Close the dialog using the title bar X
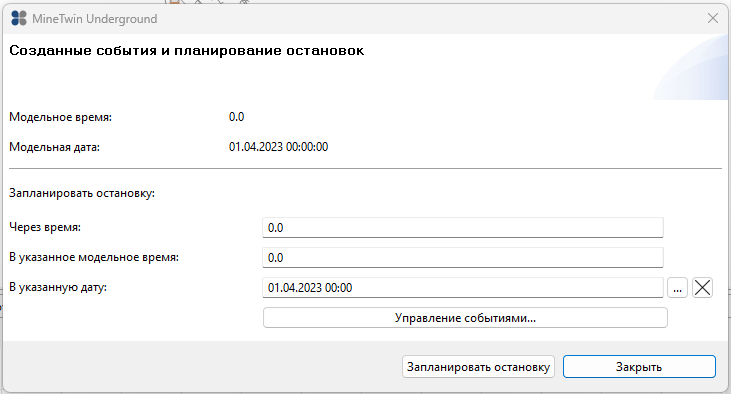The image size is (731, 394). 712,18
